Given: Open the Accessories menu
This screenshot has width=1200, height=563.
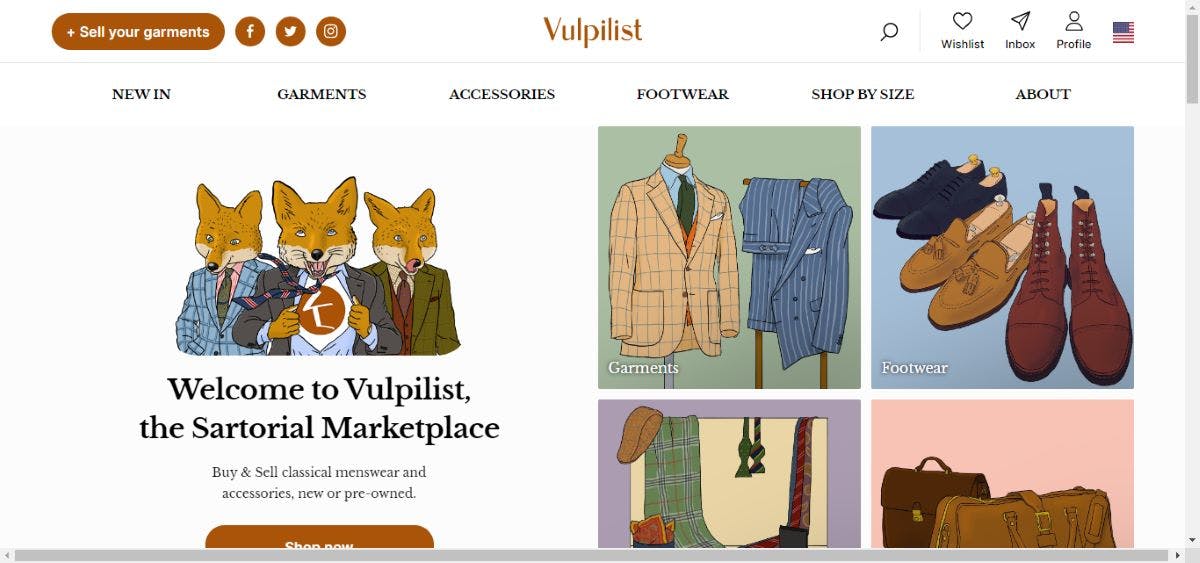Looking at the screenshot, I should coord(501,94).
